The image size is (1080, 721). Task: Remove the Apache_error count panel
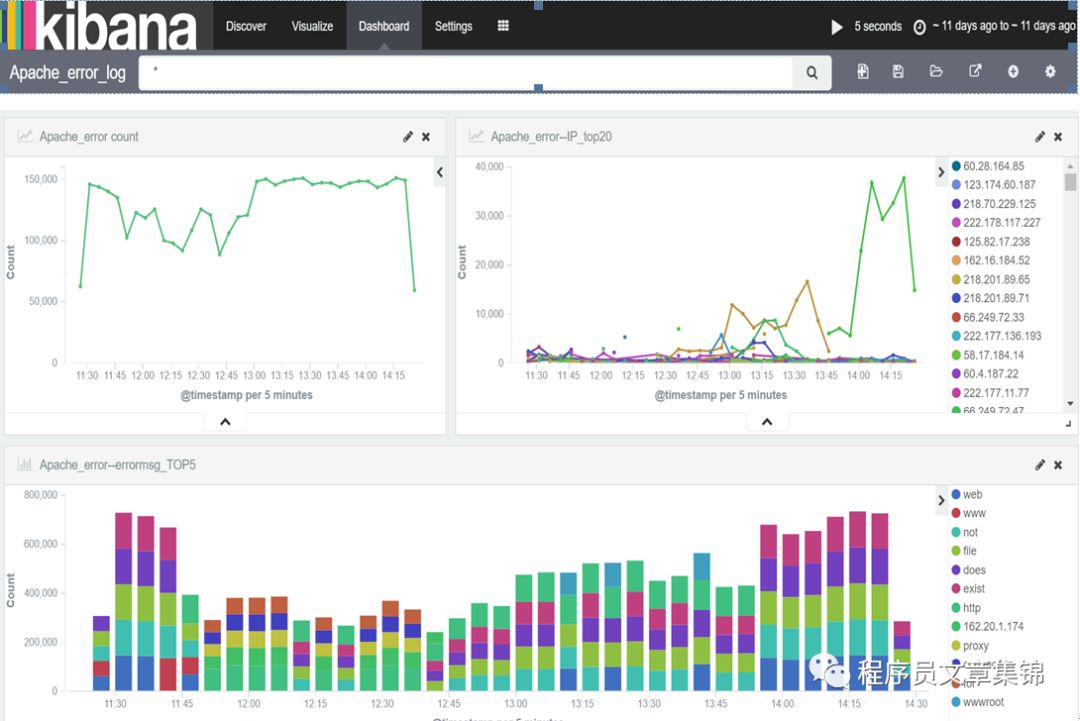click(426, 137)
